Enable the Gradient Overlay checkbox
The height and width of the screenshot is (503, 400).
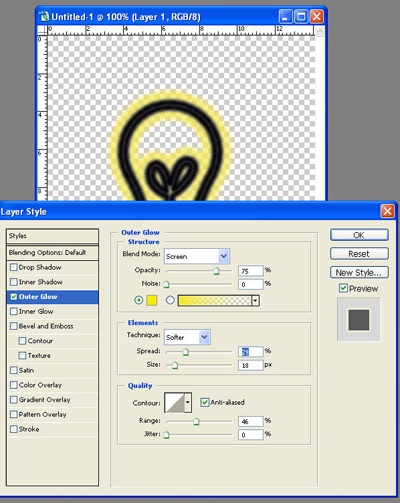[x=14, y=400]
